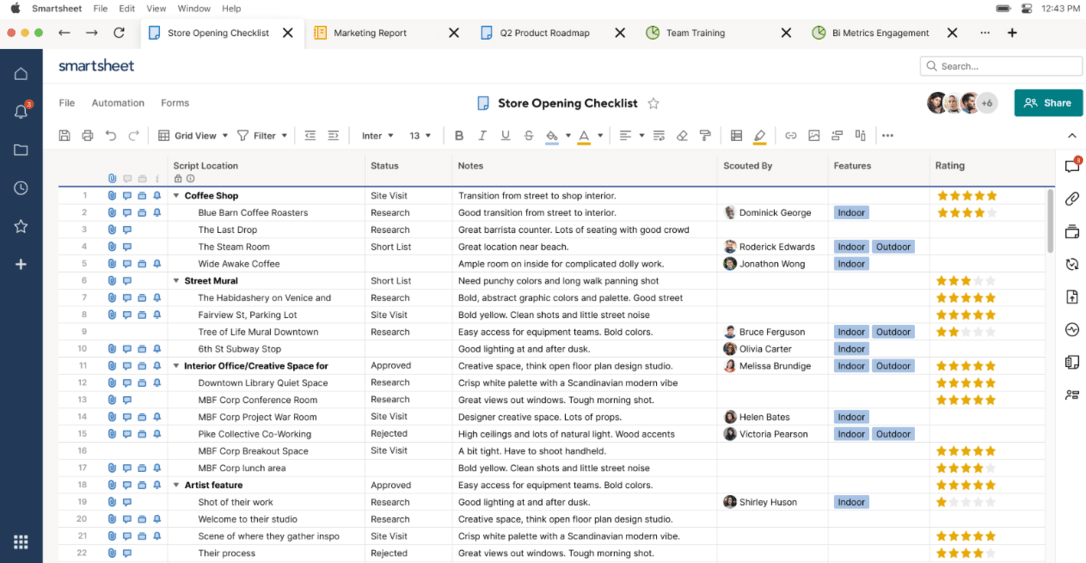Image resolution: width=1086 pixels, height=563 pixels.
Task: Open text color dropdown arrow
Action: click(x=600, y=136)
